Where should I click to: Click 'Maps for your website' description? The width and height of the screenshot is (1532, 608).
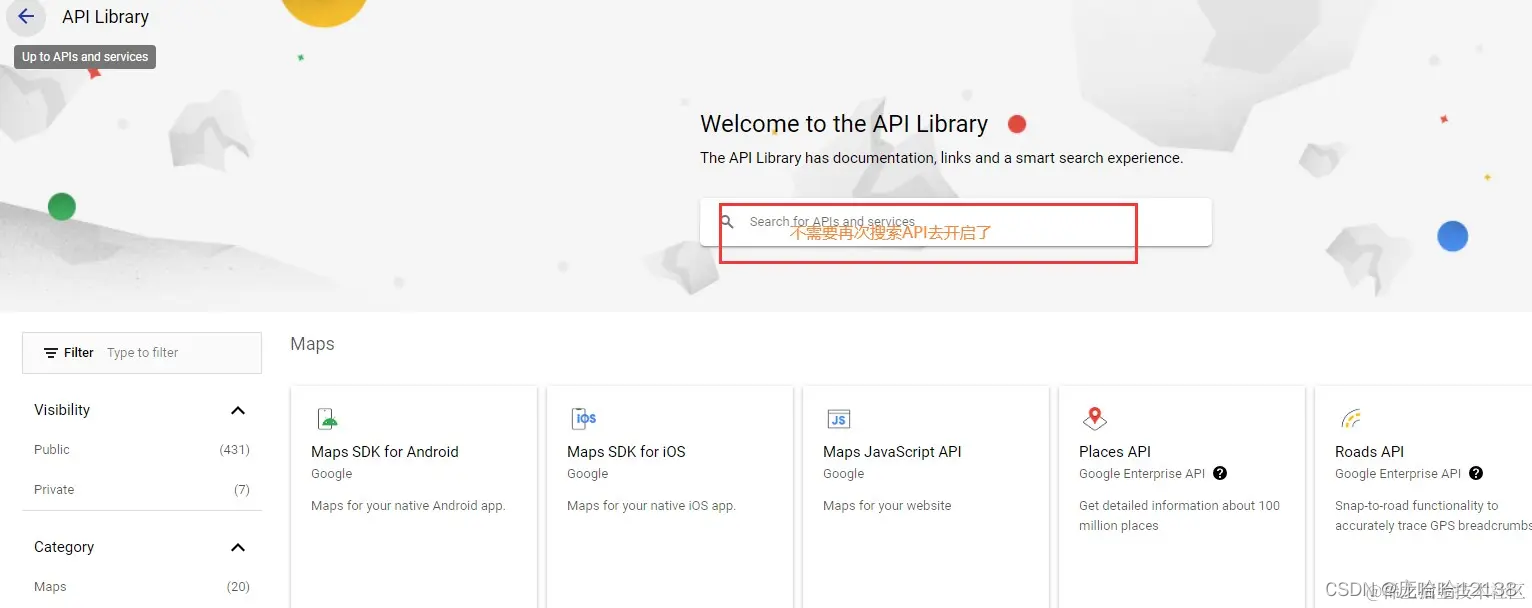pyautogui.click(x=887, y=506)
